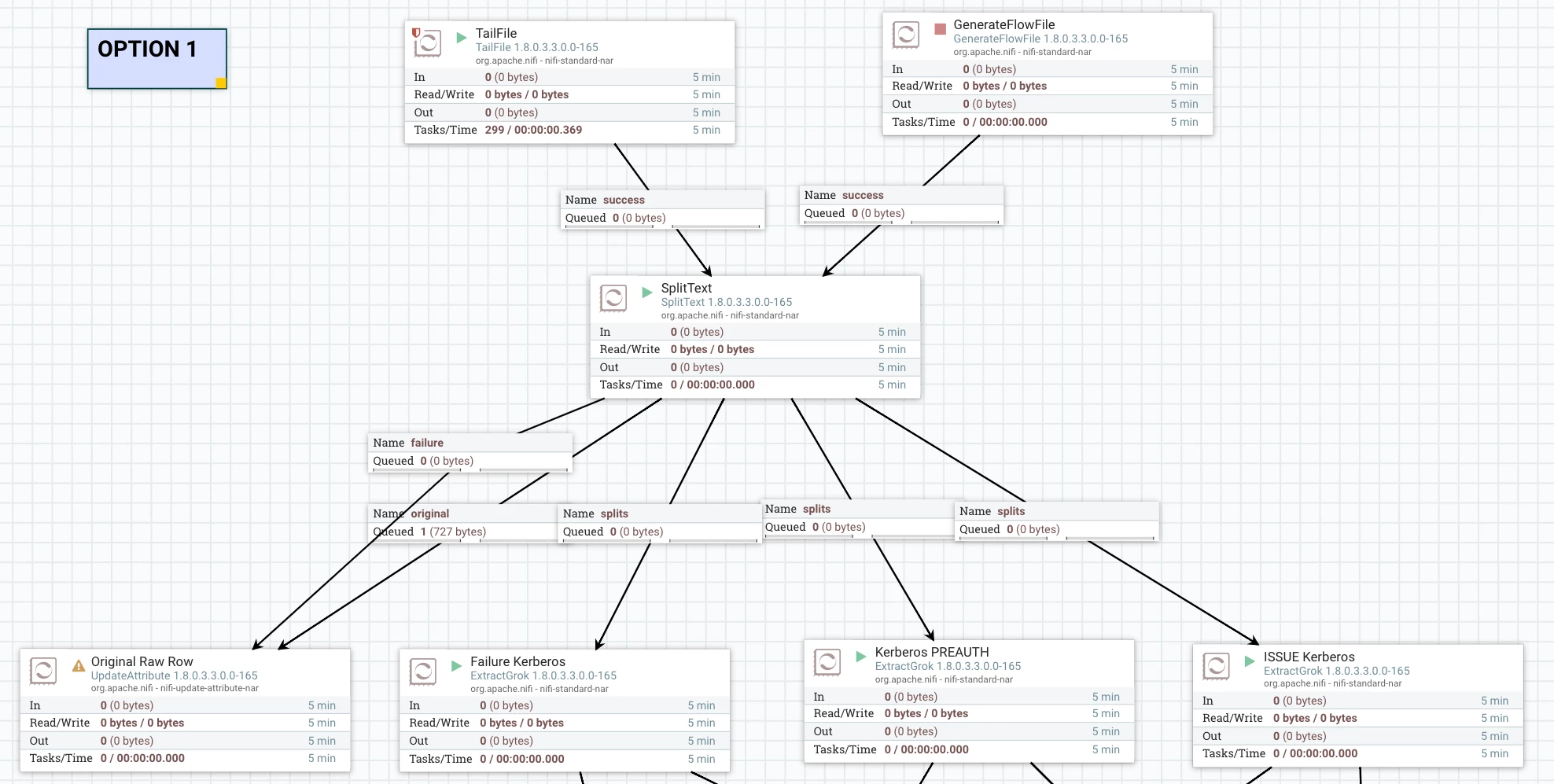Click the GenerateFlowFile processor title

click(1004, 24)
